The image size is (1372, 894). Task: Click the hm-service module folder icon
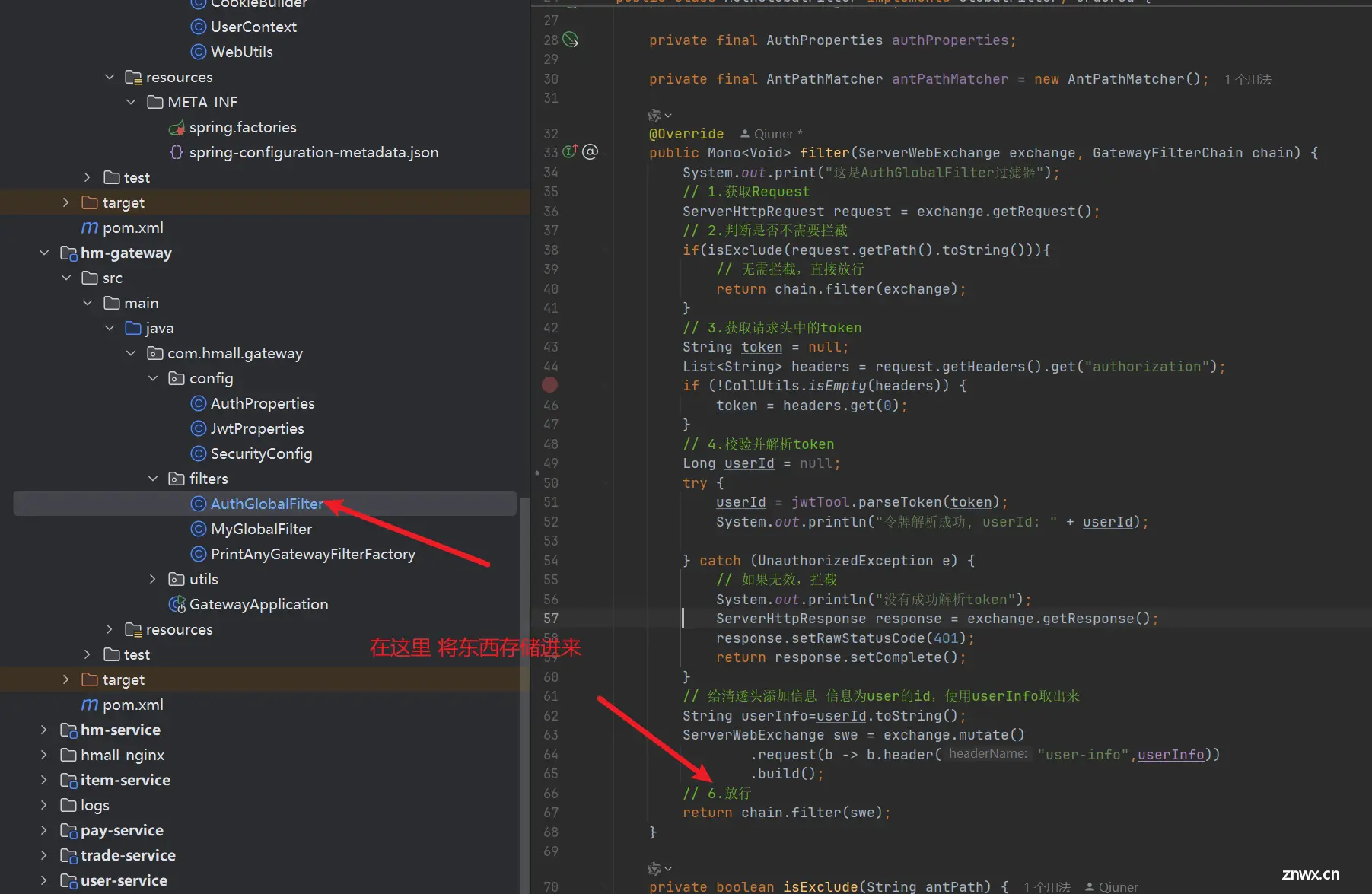tap(68, 730)
